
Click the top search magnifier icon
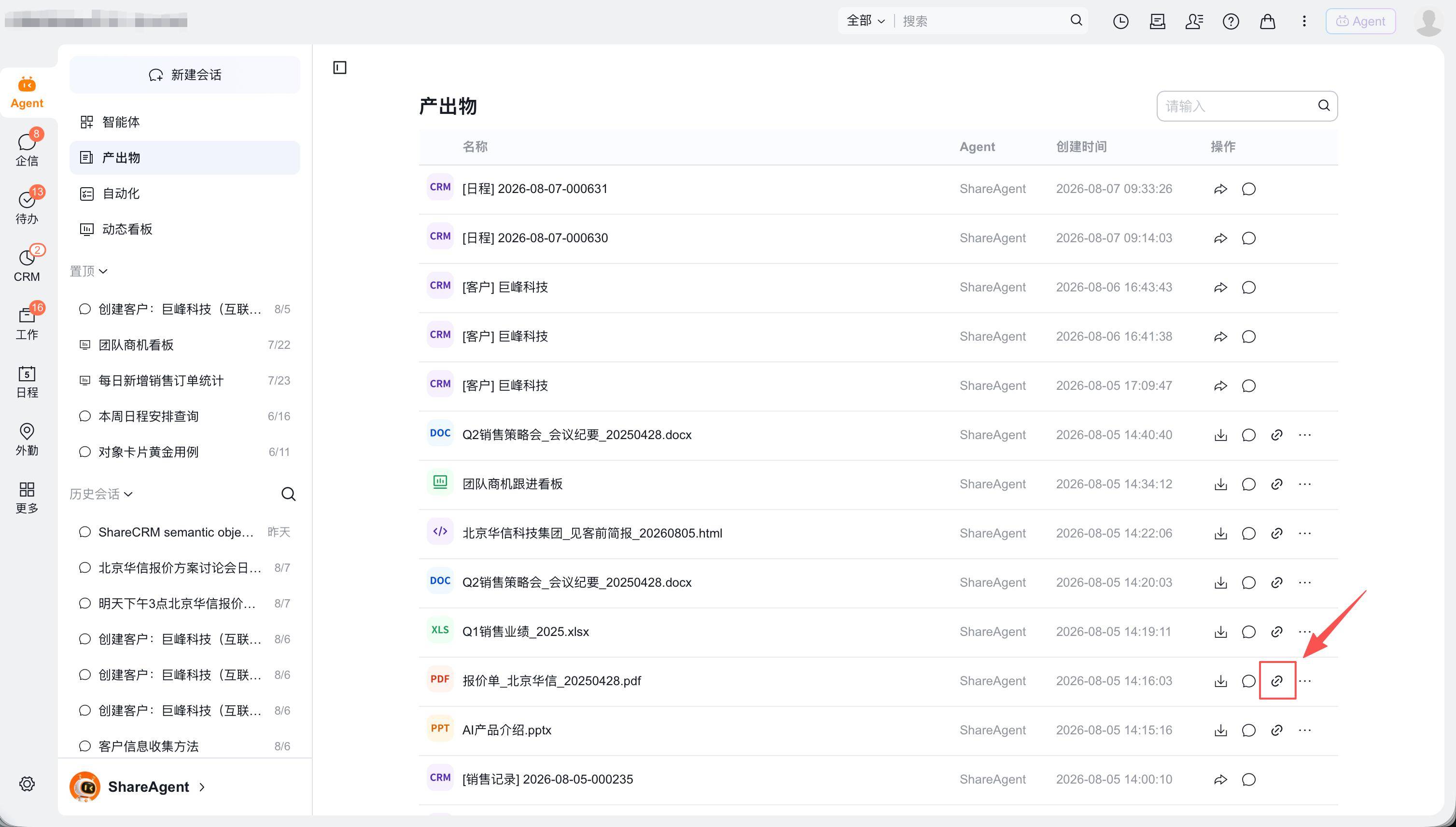[1076, 20]
